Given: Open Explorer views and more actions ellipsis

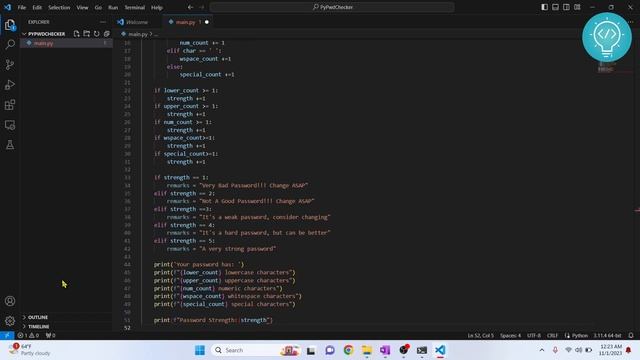Looking at the screenshot, I should (x=102, y=22).
